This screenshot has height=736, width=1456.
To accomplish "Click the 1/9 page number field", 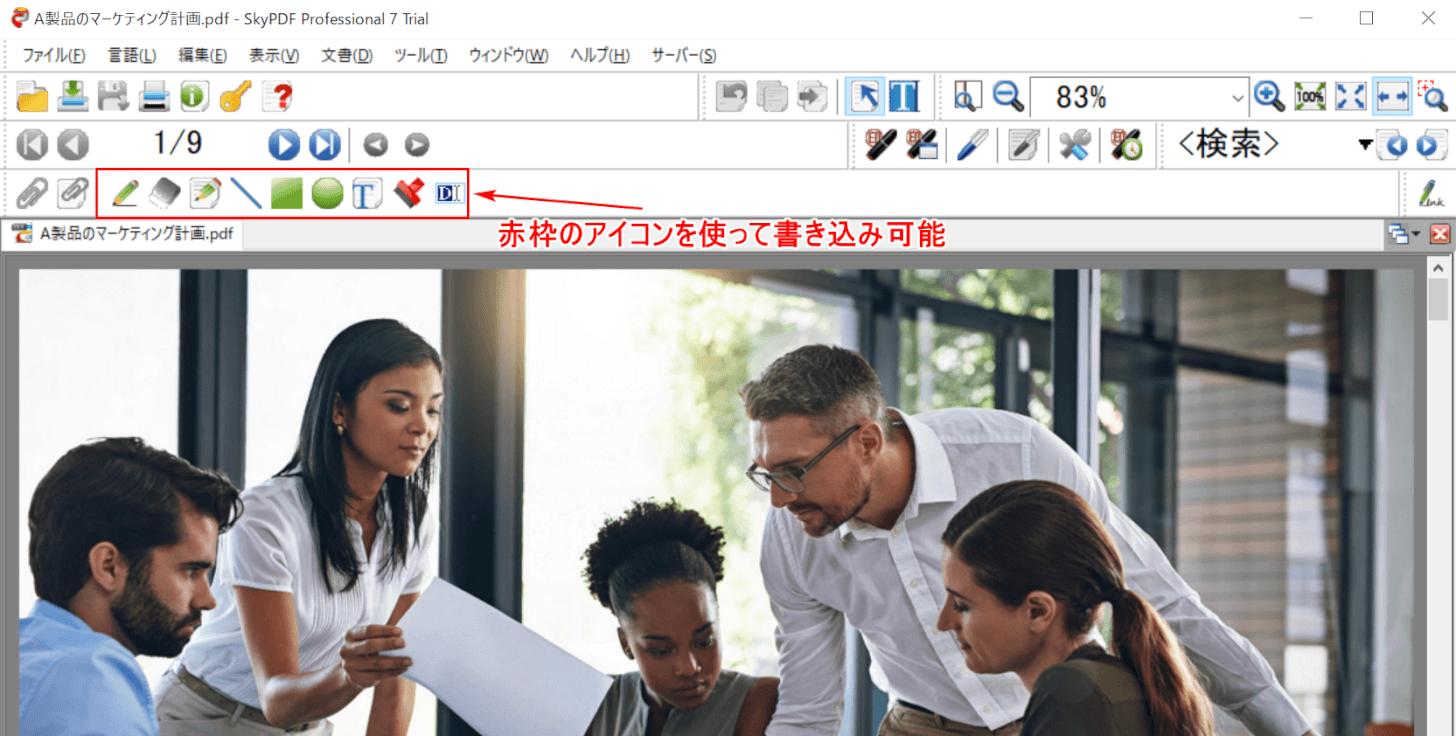I will [x=178, y=144].
